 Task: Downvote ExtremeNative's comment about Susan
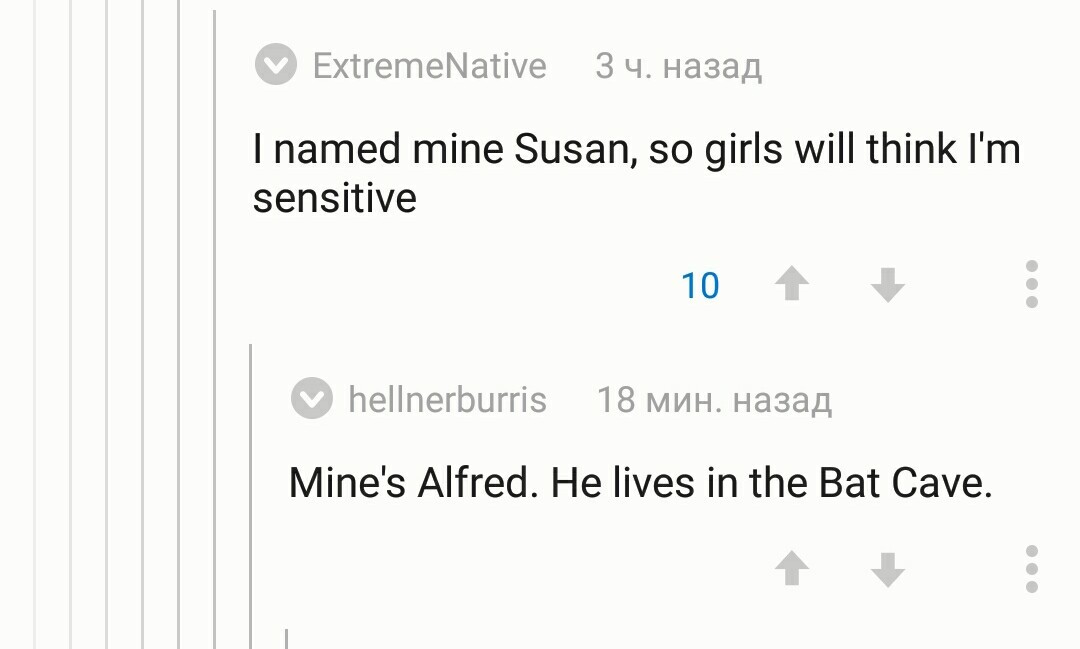tap(887, 286)
